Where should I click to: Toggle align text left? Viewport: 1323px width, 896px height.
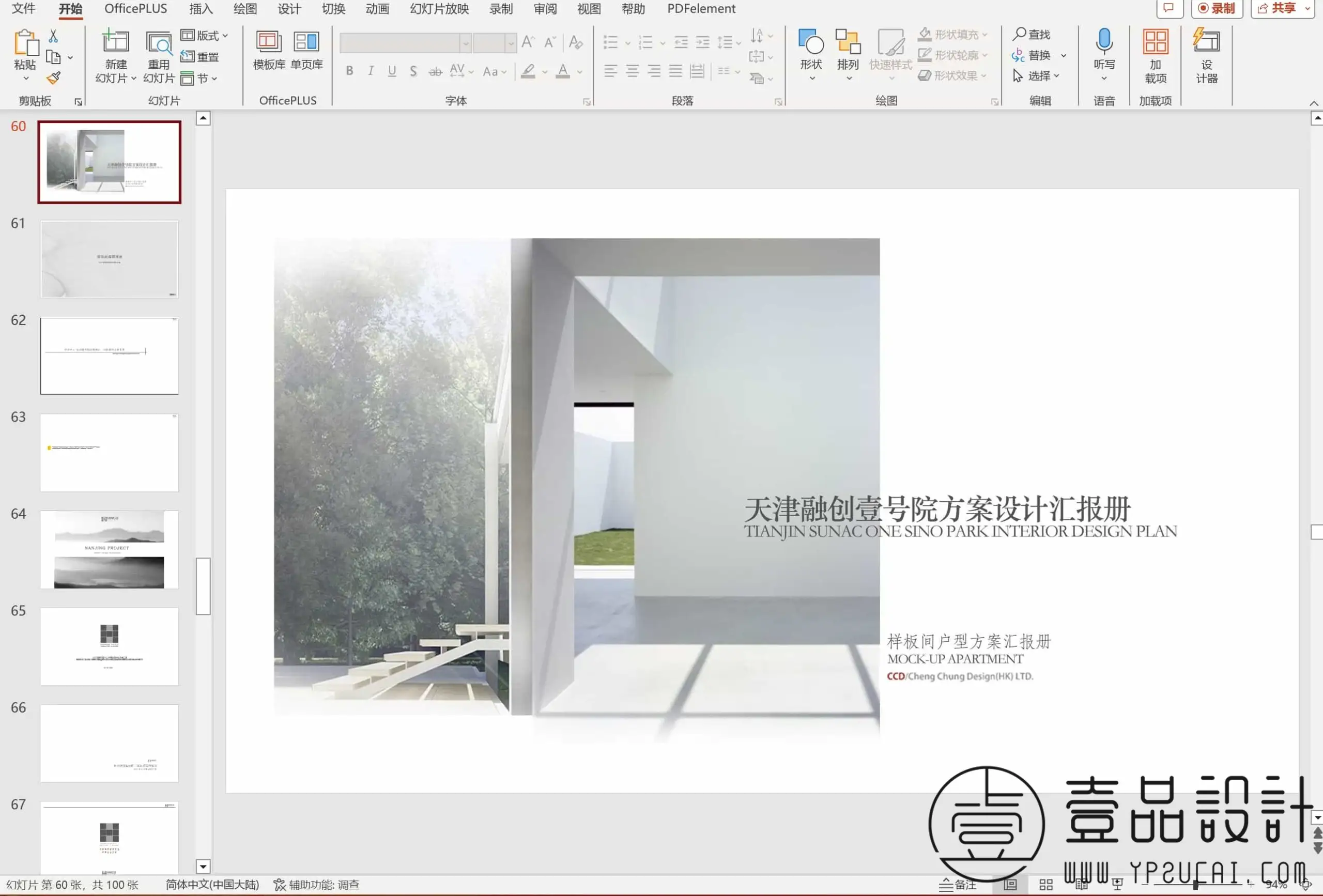pyautogui.click(x=610, y=71)
